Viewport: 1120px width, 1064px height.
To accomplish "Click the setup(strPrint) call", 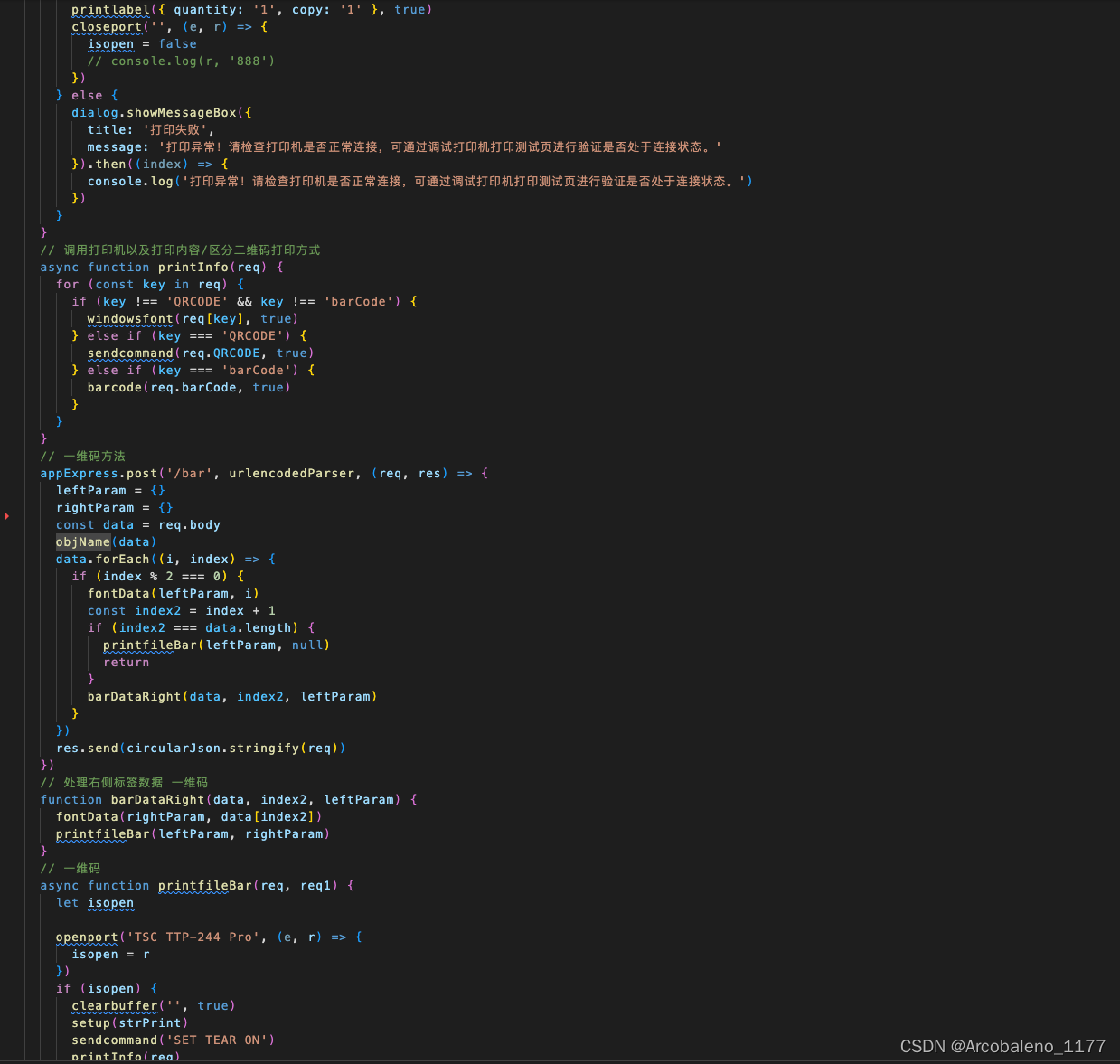I will 130,1022.
